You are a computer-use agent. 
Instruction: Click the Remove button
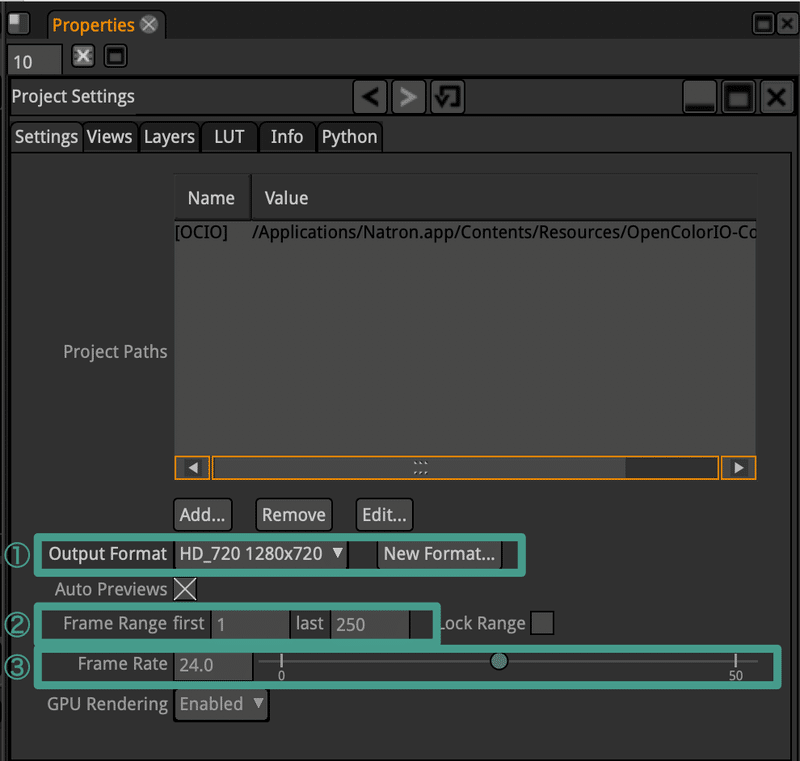coord(294,515)
